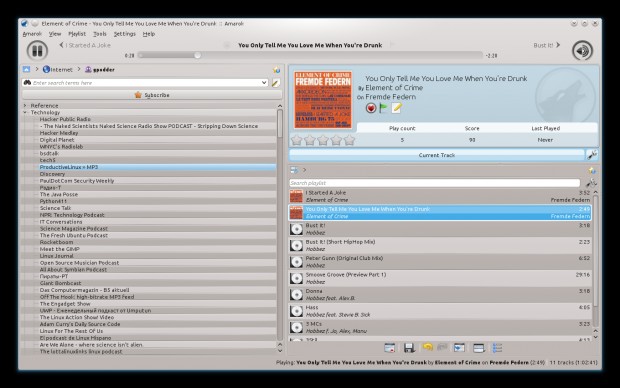Select I Started A Joke in playlist

click(x=440, y=196)
